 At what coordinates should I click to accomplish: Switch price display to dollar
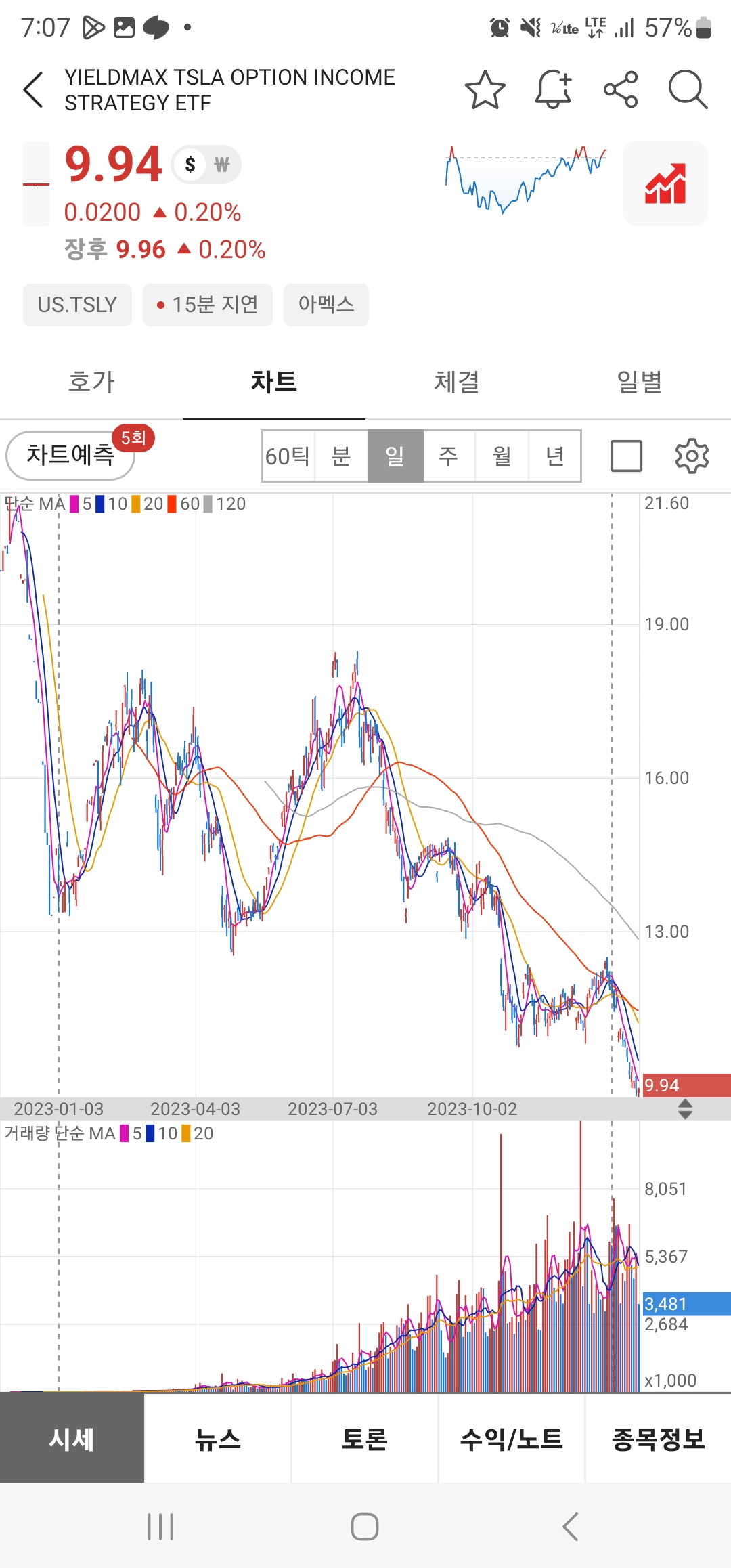tap(190, 164)
